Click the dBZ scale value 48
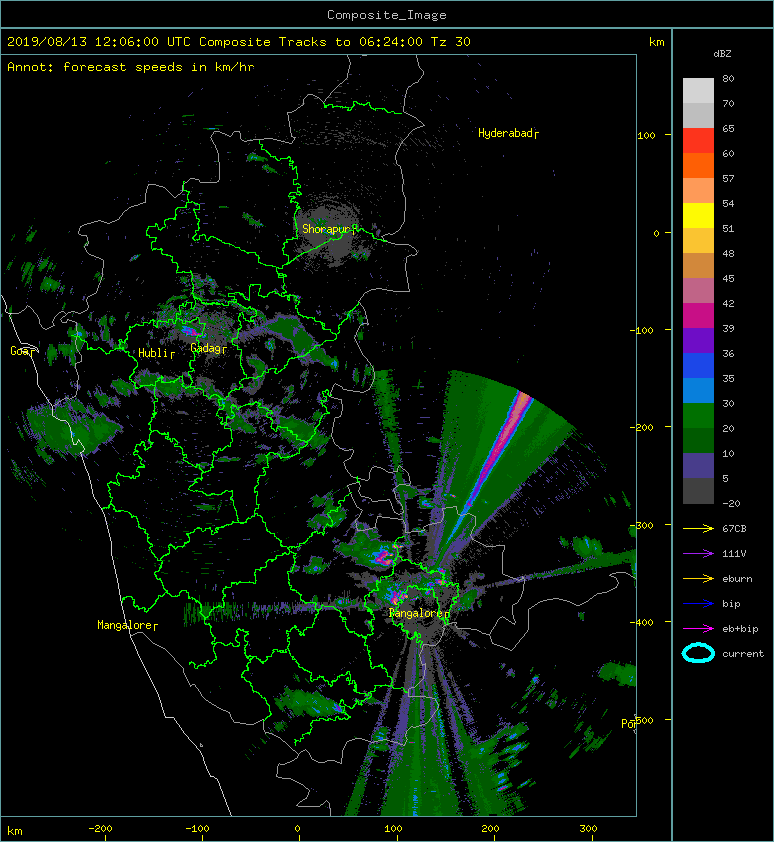The width and height of the screenshot is (774, 842). click(x=728, y=253)
